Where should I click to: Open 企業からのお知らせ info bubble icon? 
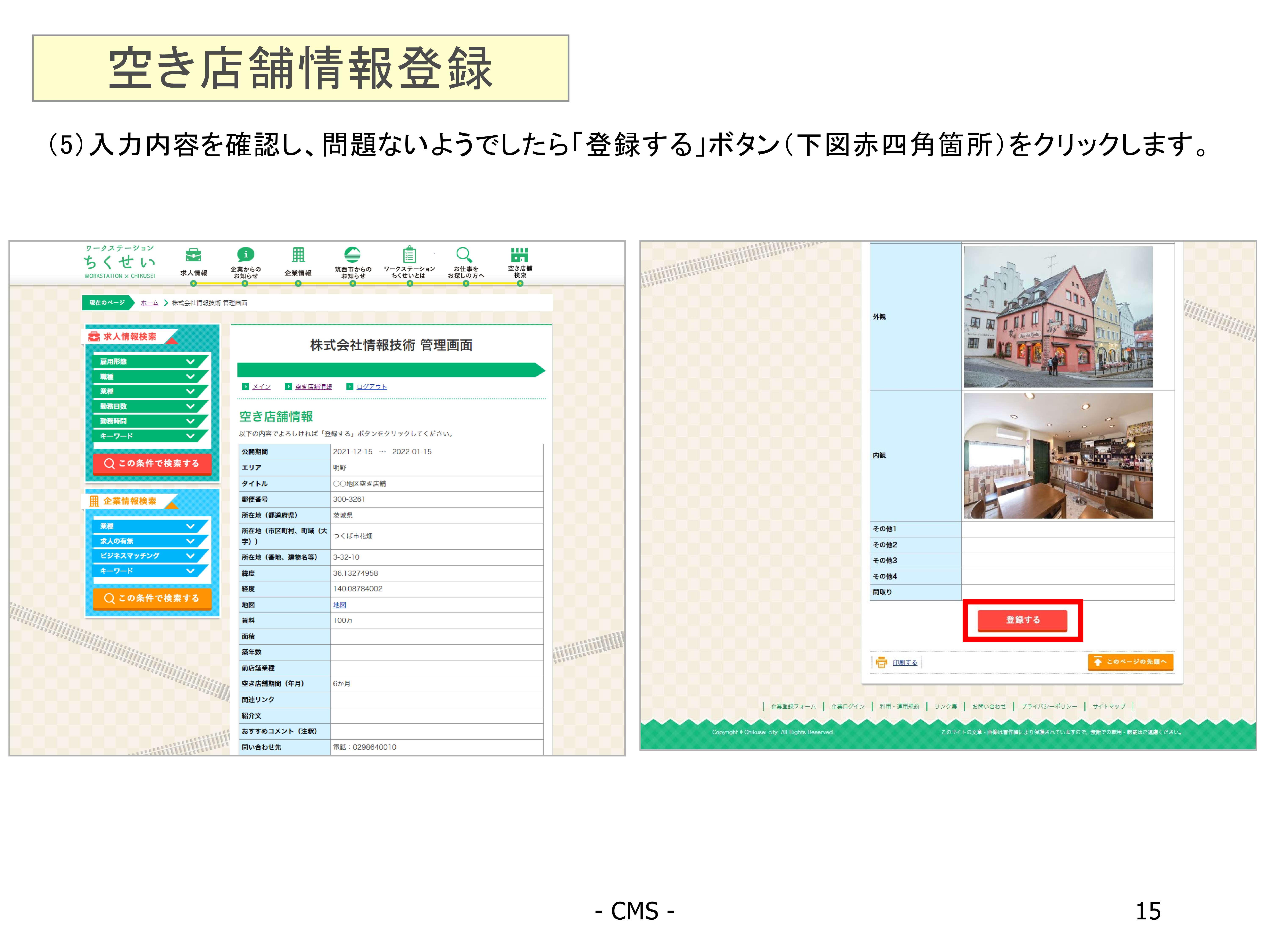(x=246, y=255)
